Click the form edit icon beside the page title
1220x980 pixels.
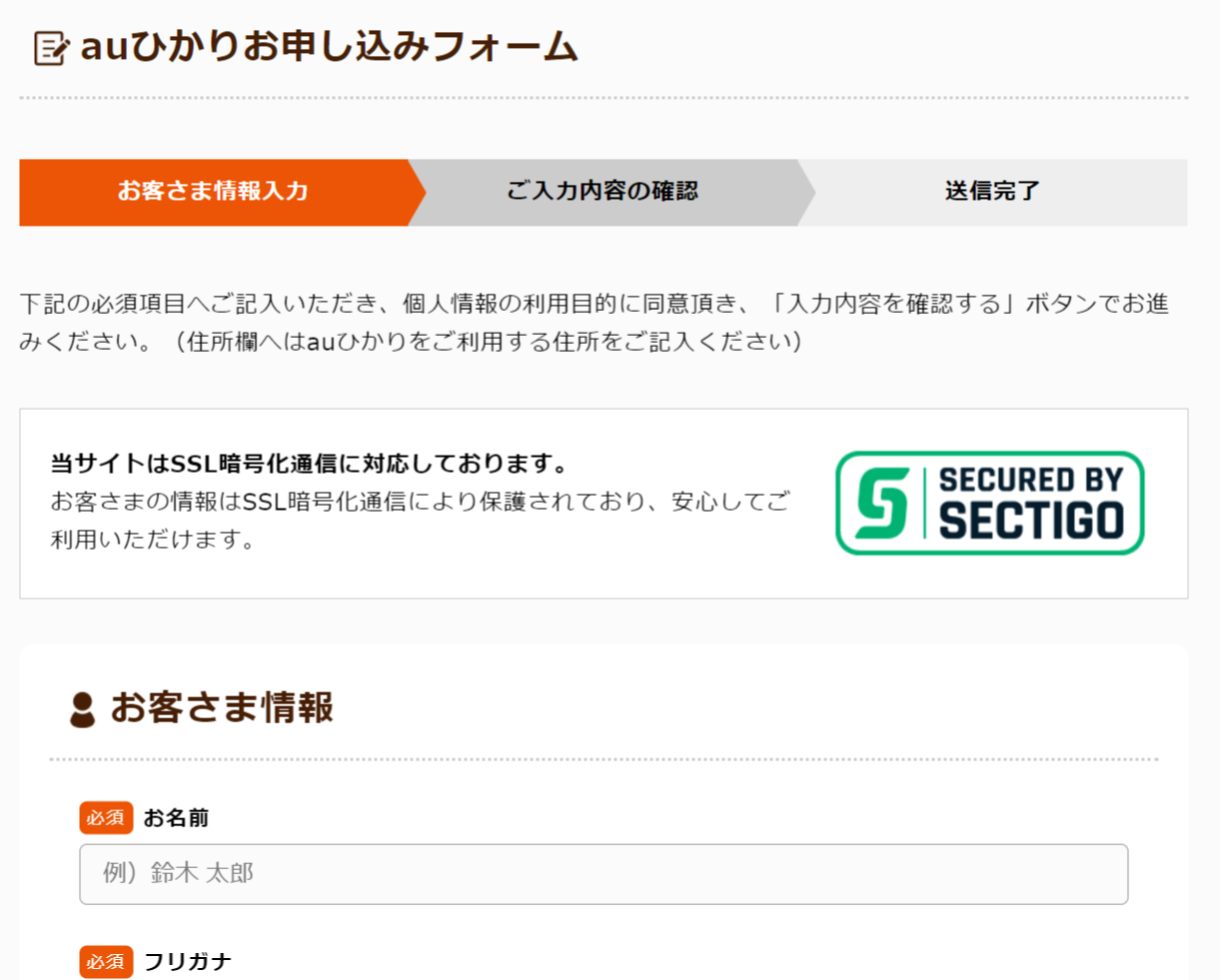[51, 48]
